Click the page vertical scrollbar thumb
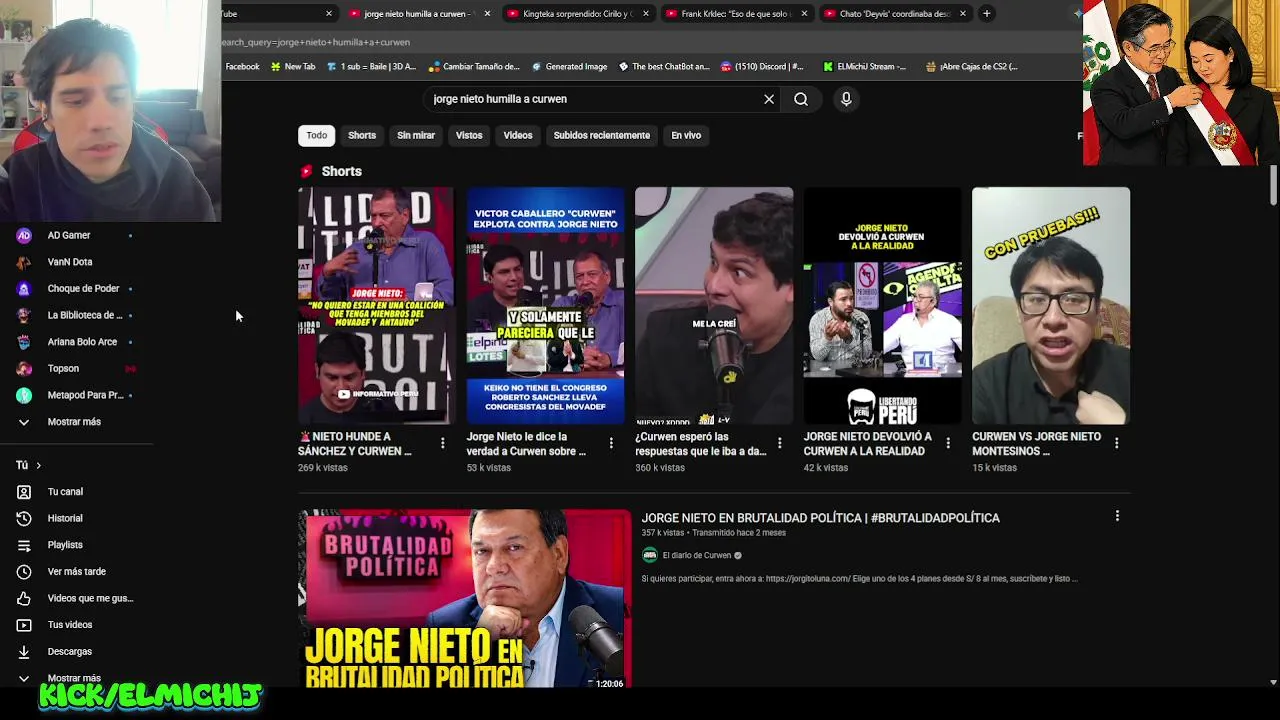1280x720 pixels. coord(1273,185)
